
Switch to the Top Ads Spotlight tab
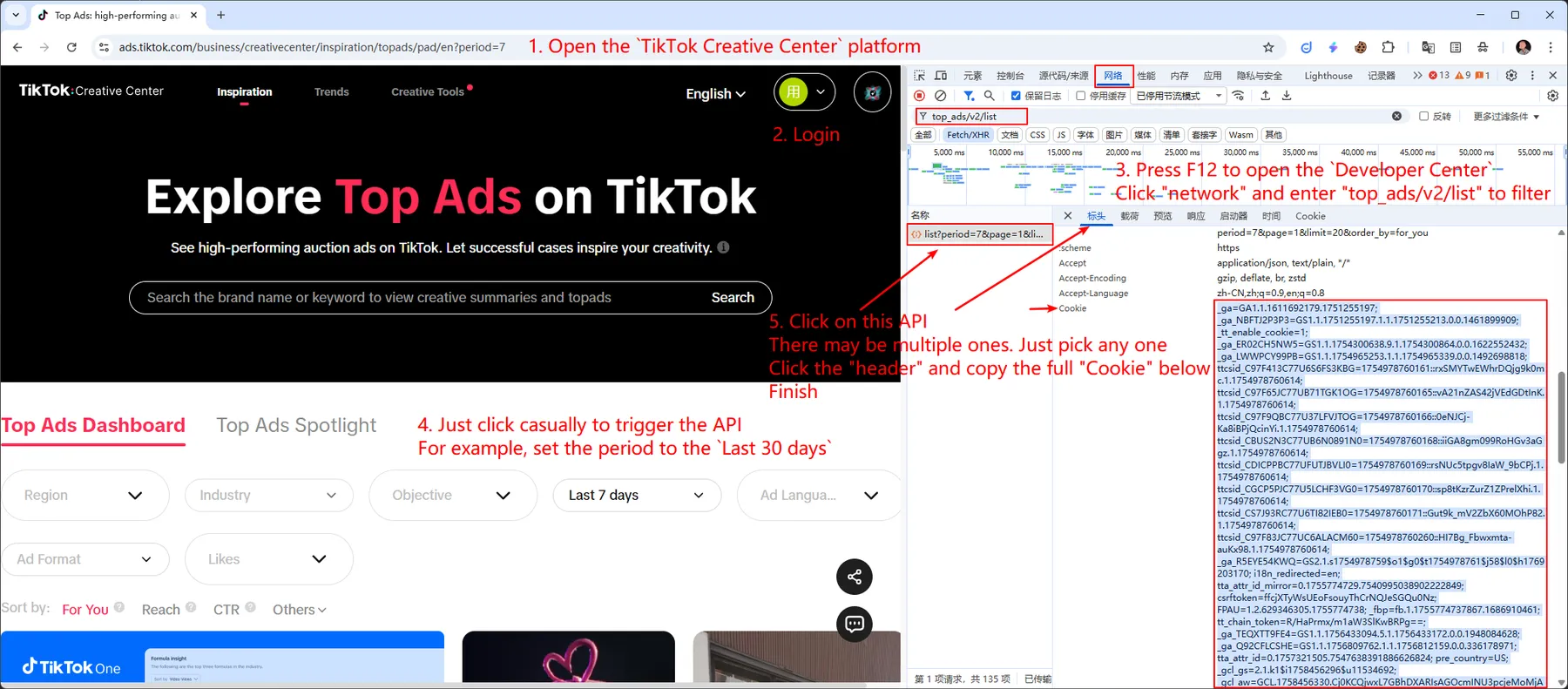click(x=296, y=425)
